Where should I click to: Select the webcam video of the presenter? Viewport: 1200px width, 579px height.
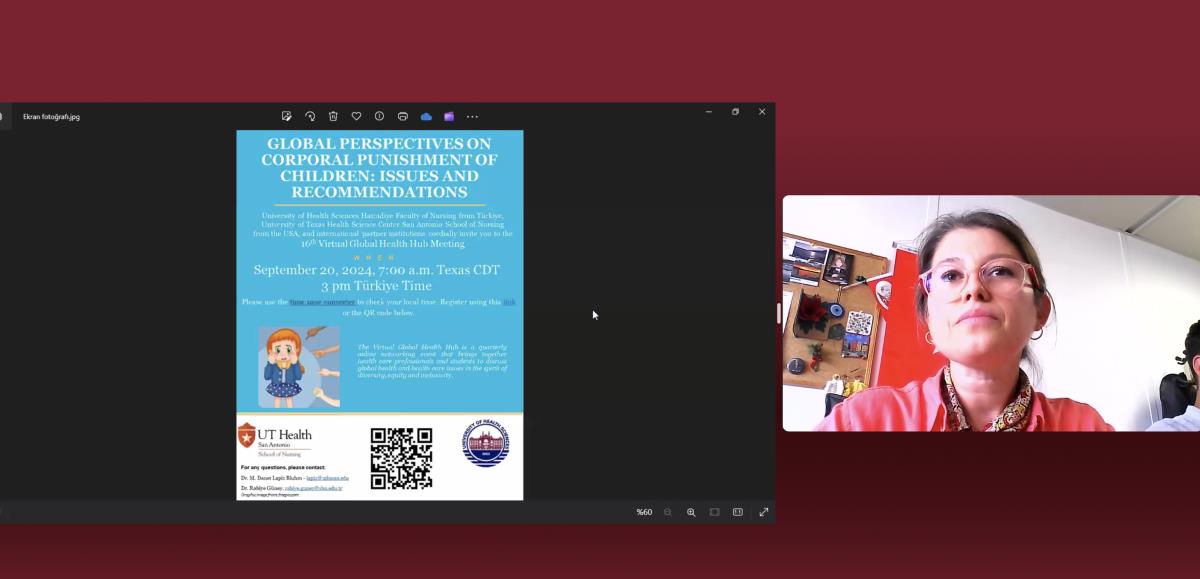point(990,313)
